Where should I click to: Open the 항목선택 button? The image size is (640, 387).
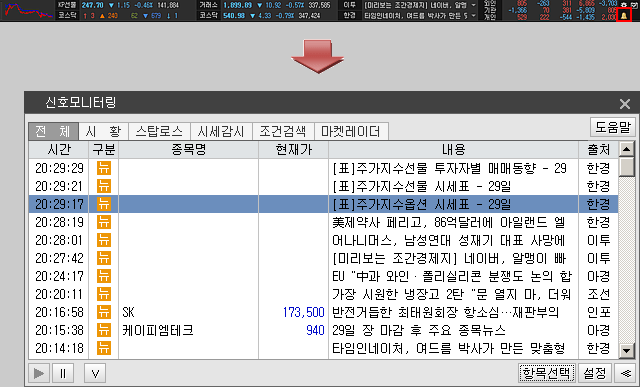click(547, 373)
